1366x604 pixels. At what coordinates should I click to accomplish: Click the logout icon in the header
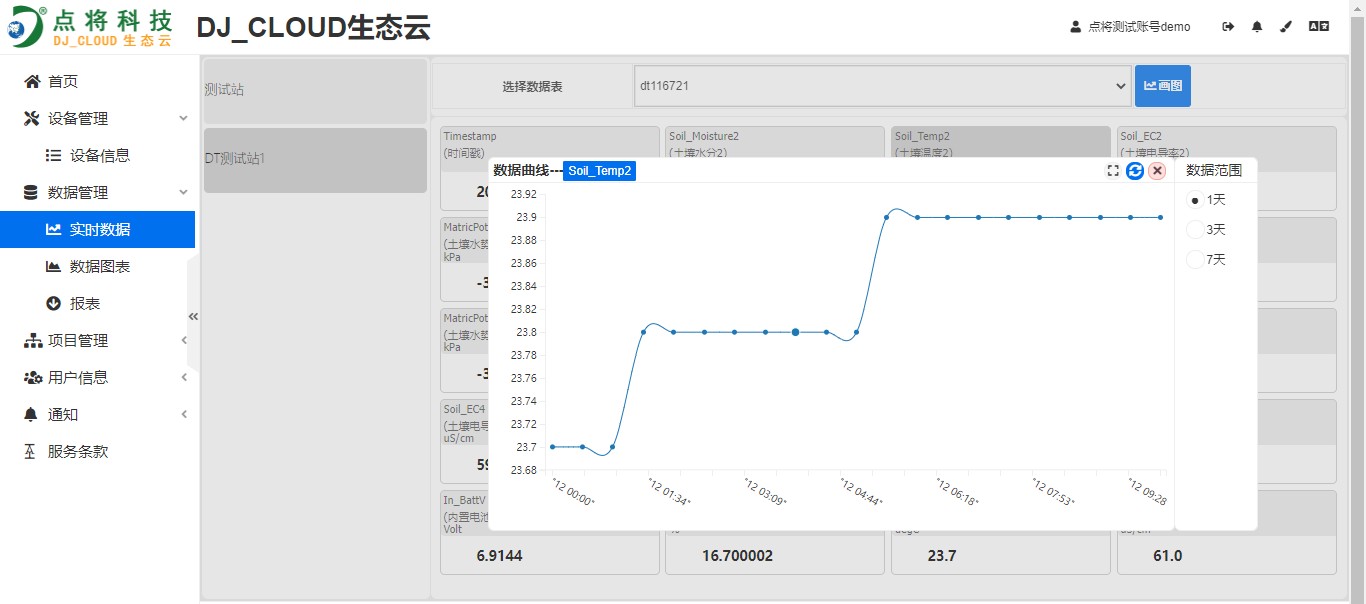(x=1227, y=26)
